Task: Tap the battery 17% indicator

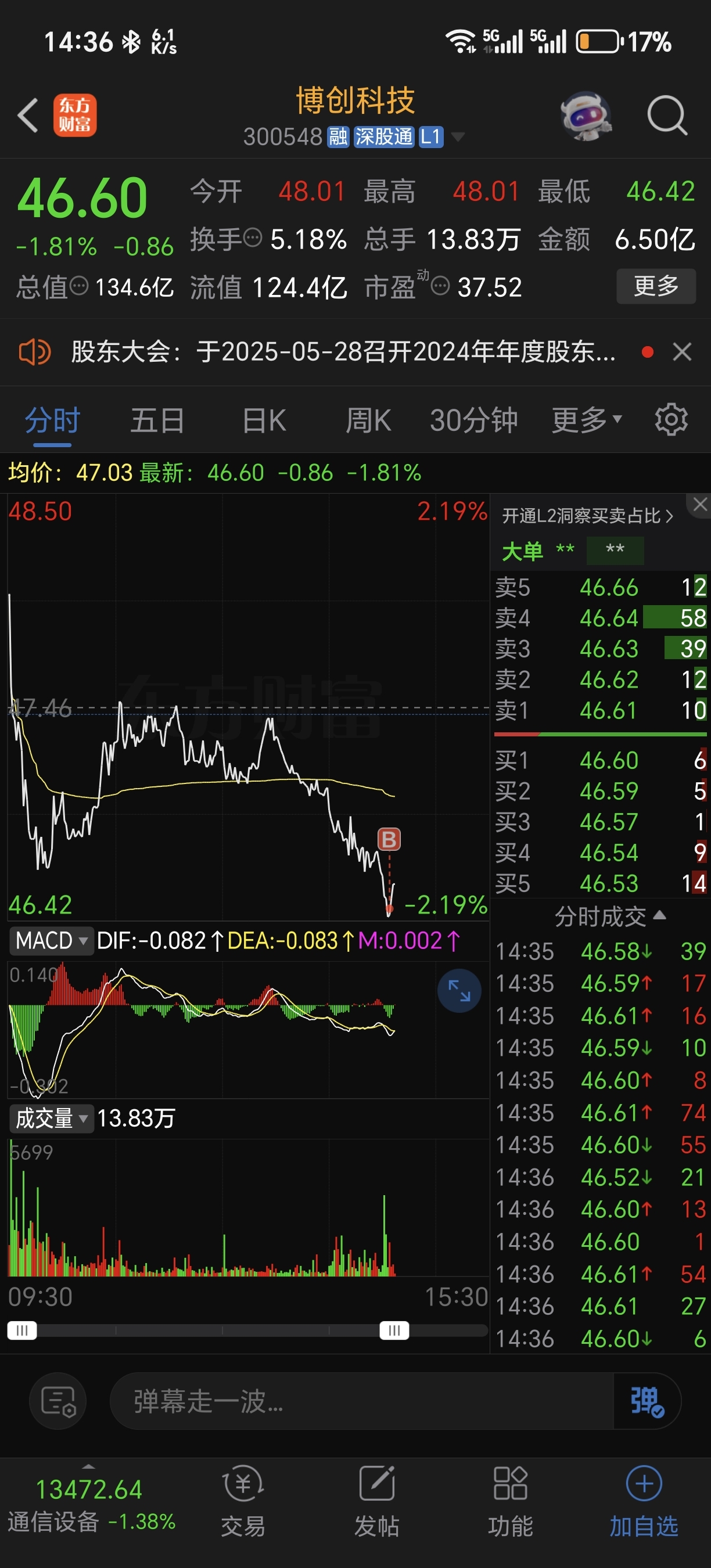Action: [623, 41]
